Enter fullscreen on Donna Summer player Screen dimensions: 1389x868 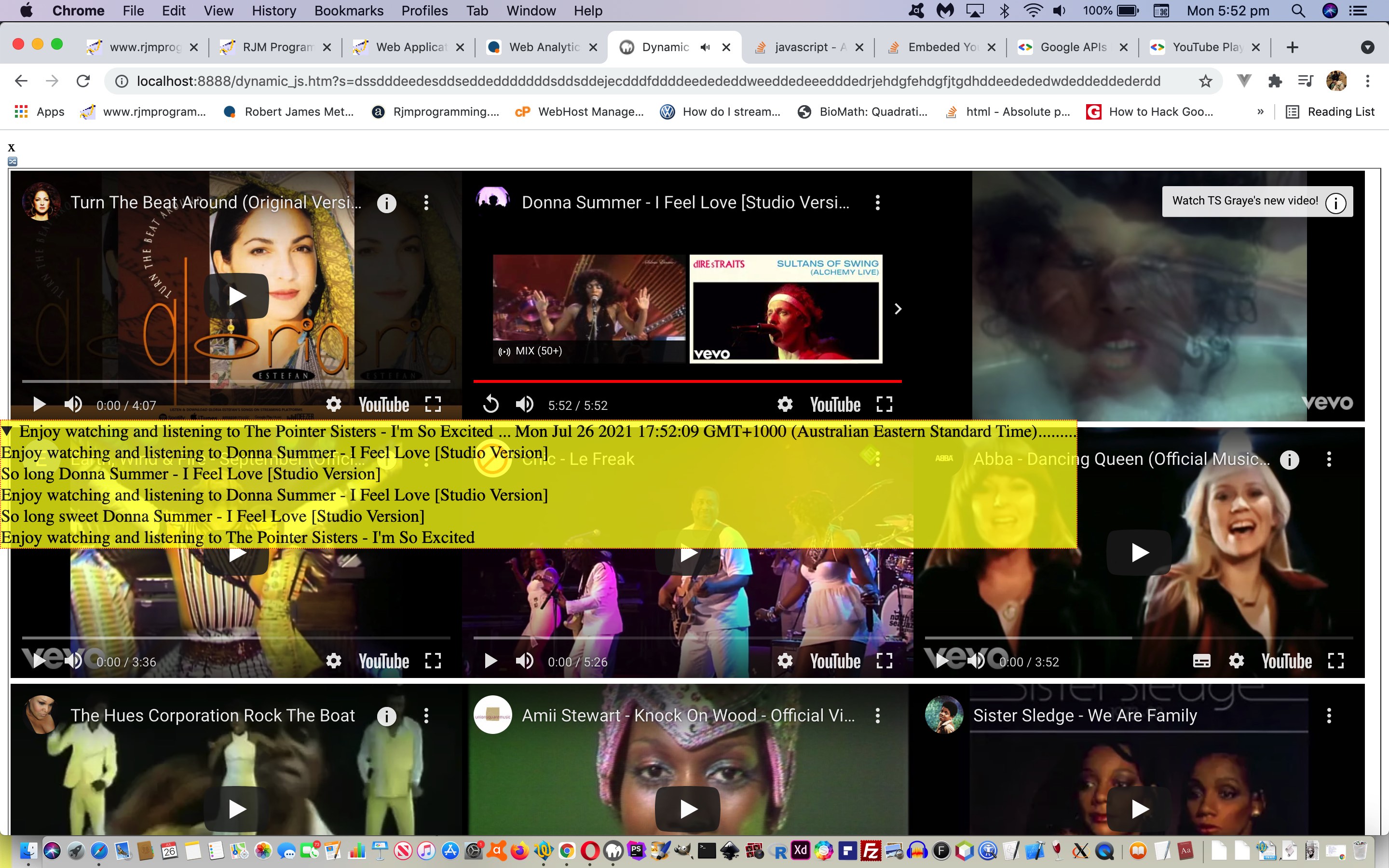point(885,405)
